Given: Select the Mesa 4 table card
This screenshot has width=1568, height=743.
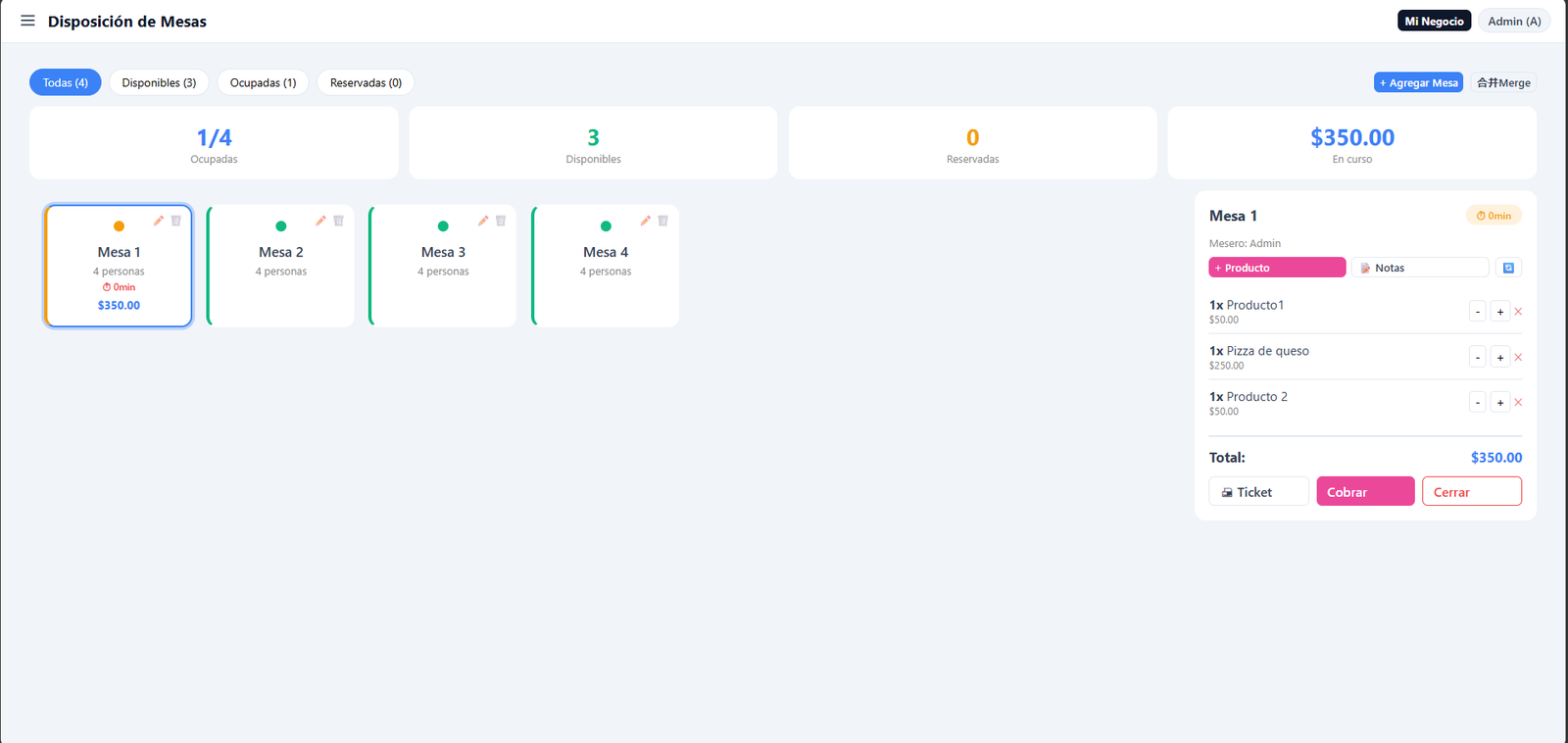Looking at the screenshot, I should (605, 266).
